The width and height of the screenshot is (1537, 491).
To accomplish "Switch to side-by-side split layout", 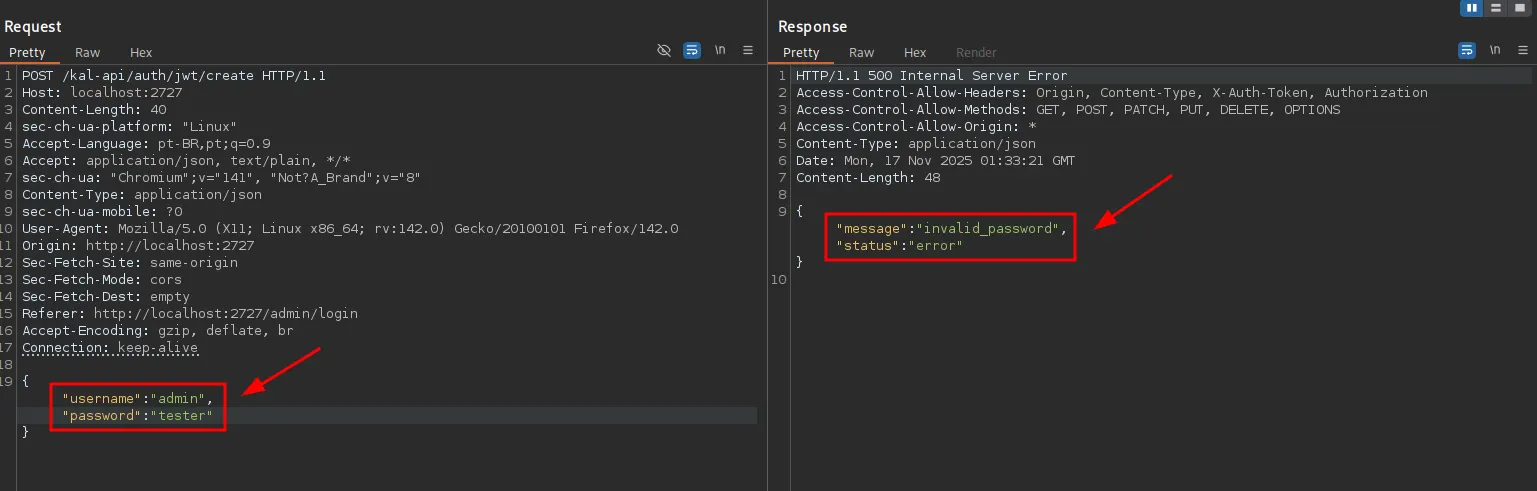I will [x=1472, y=8].
